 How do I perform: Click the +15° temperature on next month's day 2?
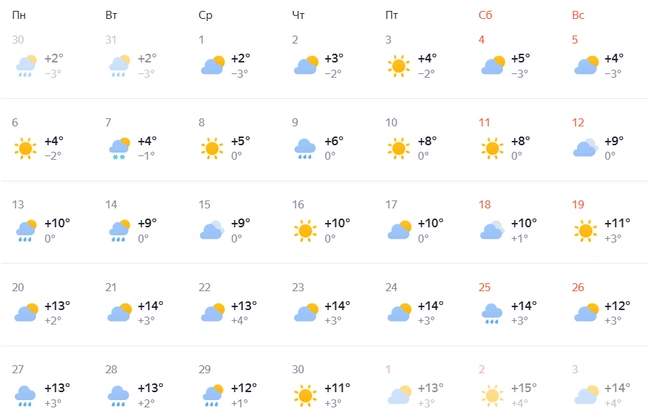pyautogui.click(x=523, y=388)
